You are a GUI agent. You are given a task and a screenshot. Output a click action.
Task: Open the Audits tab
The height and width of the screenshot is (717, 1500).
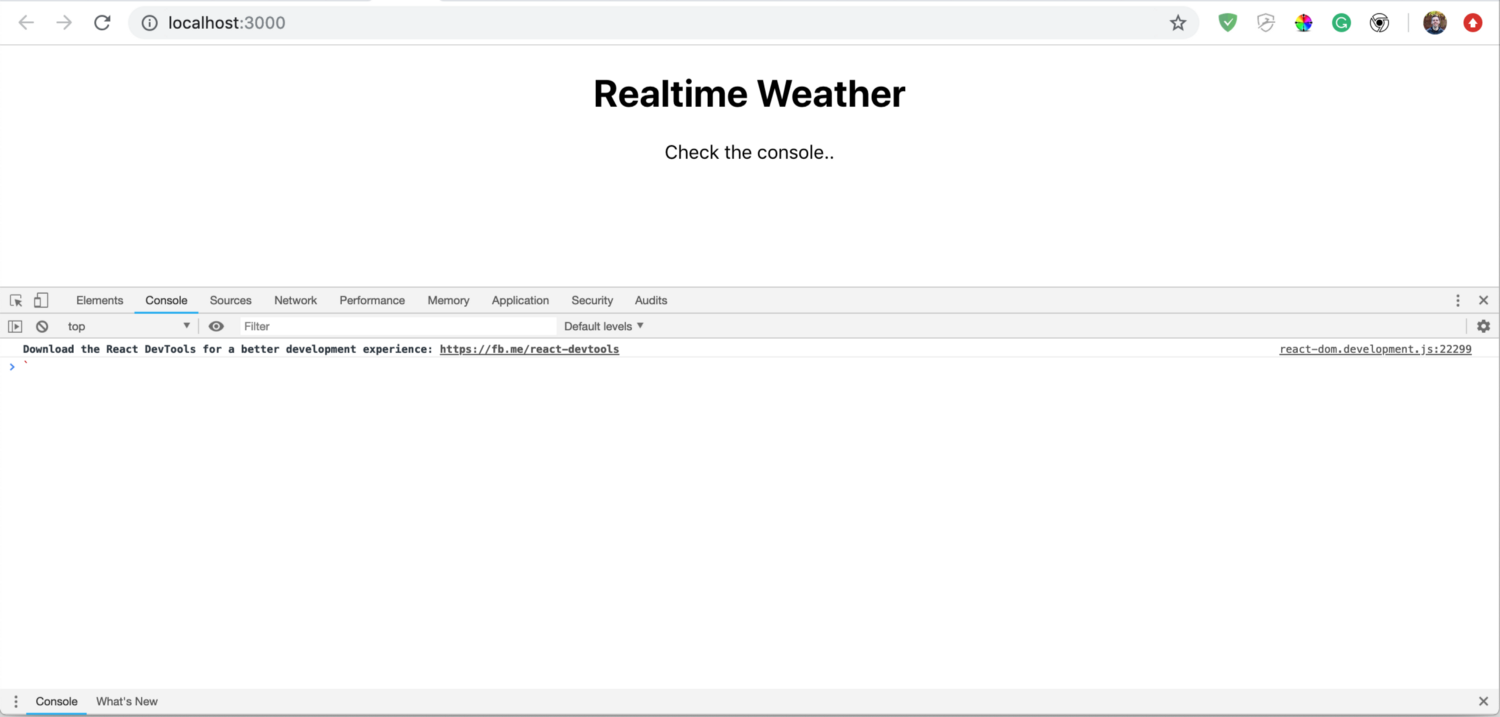coord(651,300)
